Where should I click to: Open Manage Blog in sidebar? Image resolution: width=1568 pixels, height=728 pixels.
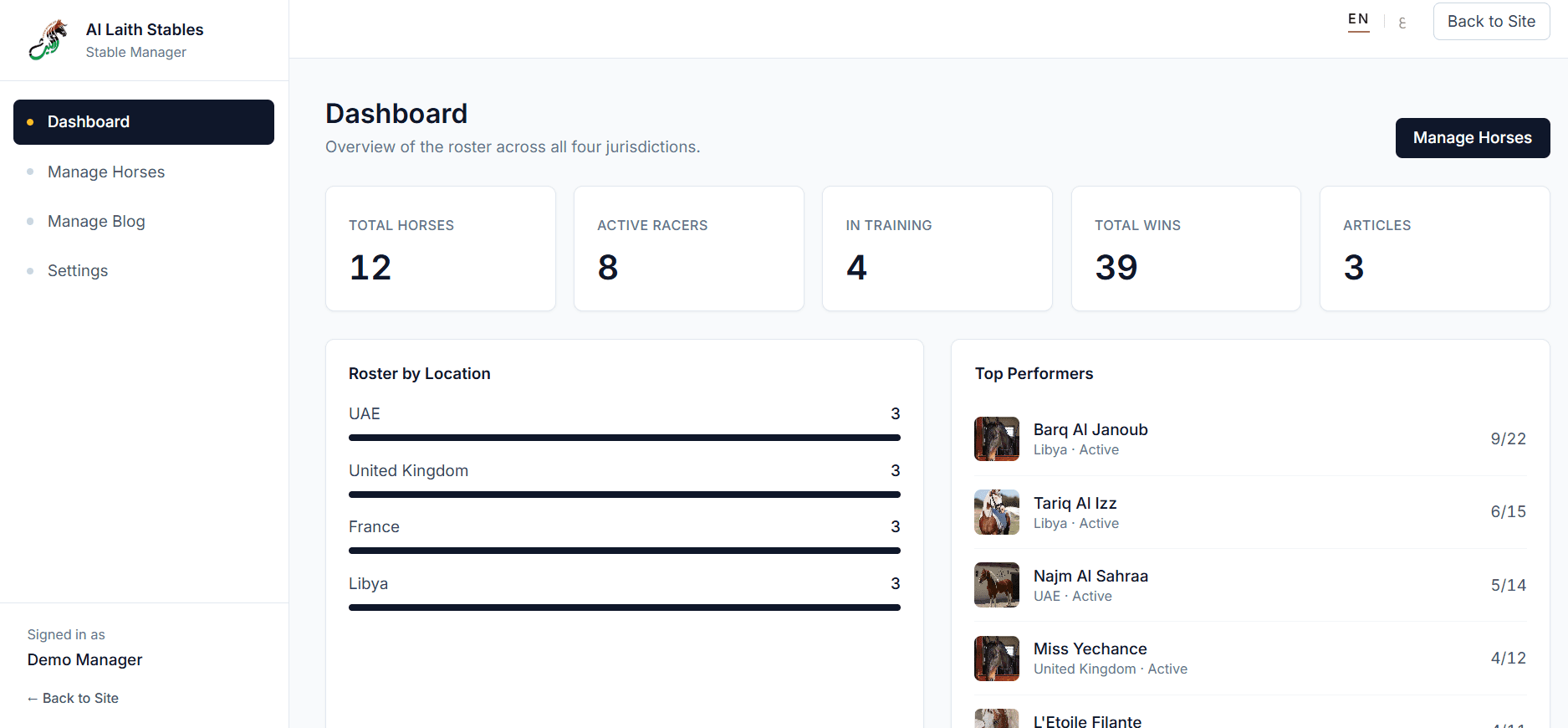[x=144, y=221]
